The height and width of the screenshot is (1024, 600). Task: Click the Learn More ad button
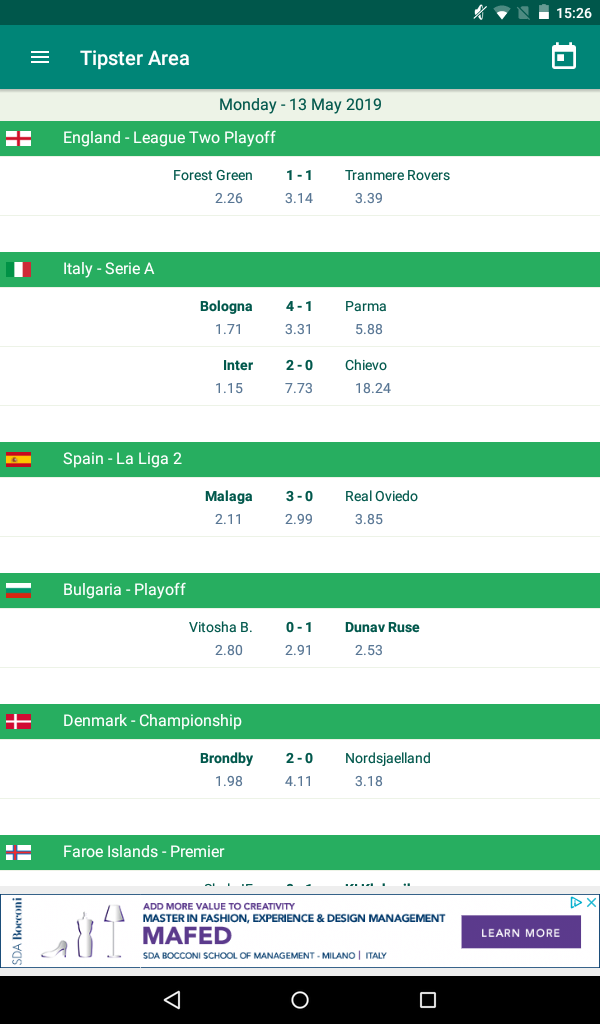click(x=520, y=932)
